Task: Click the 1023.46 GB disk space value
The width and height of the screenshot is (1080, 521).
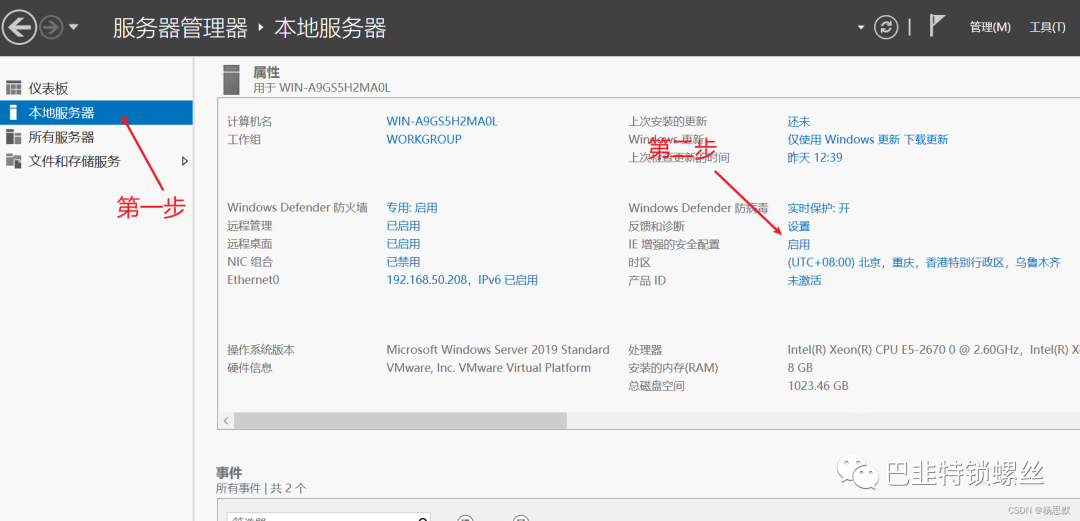Action: [818, 386]
